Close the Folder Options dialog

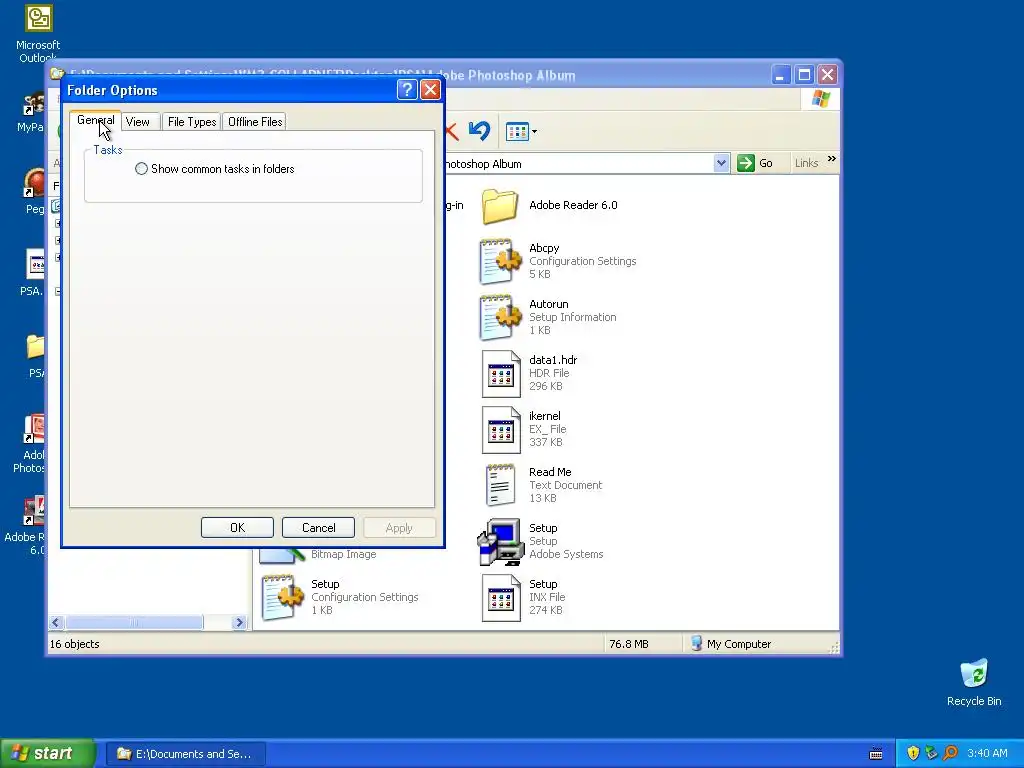pos(430,89)
